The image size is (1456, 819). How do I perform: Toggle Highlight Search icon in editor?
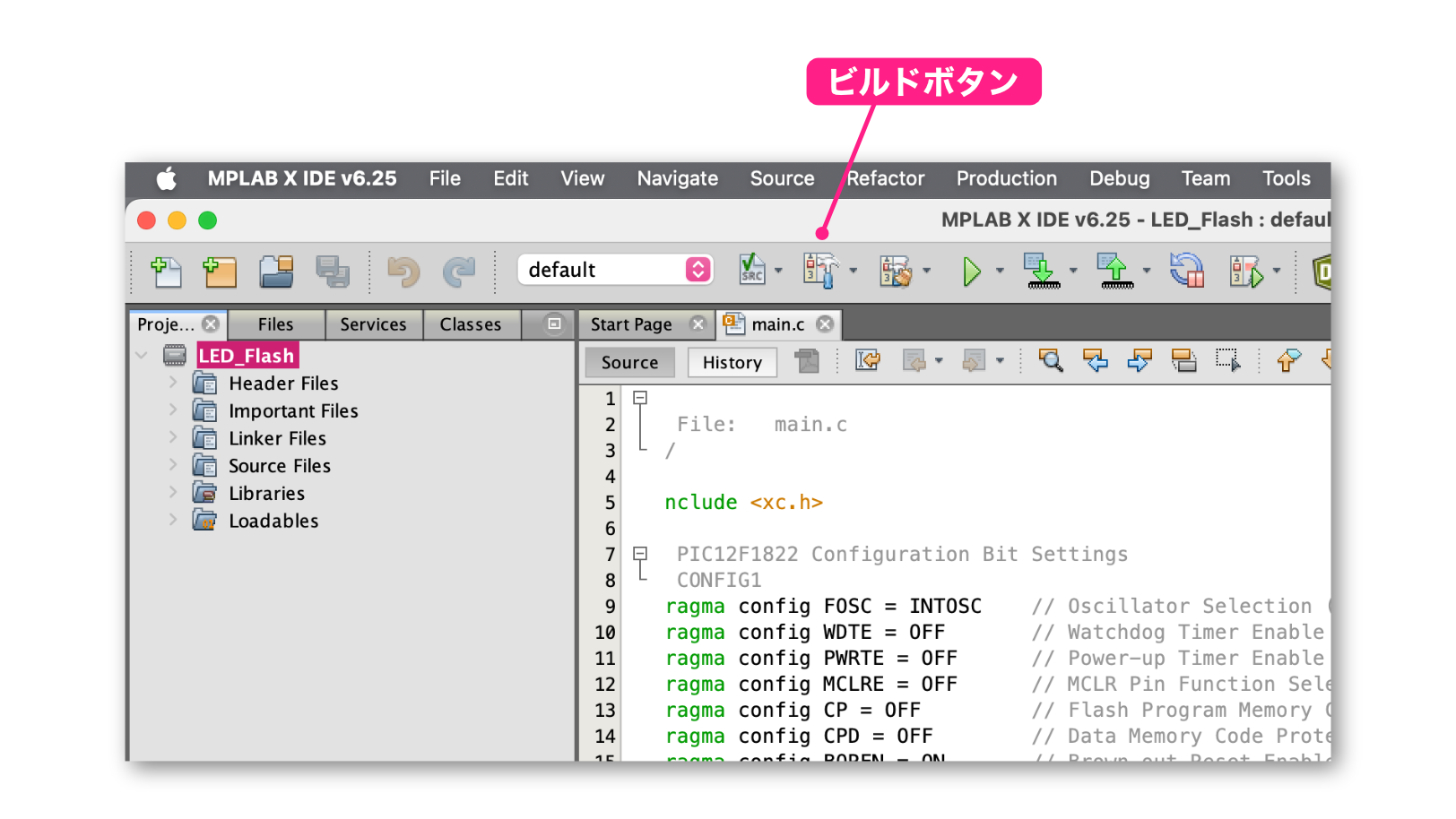point(1183,361)
